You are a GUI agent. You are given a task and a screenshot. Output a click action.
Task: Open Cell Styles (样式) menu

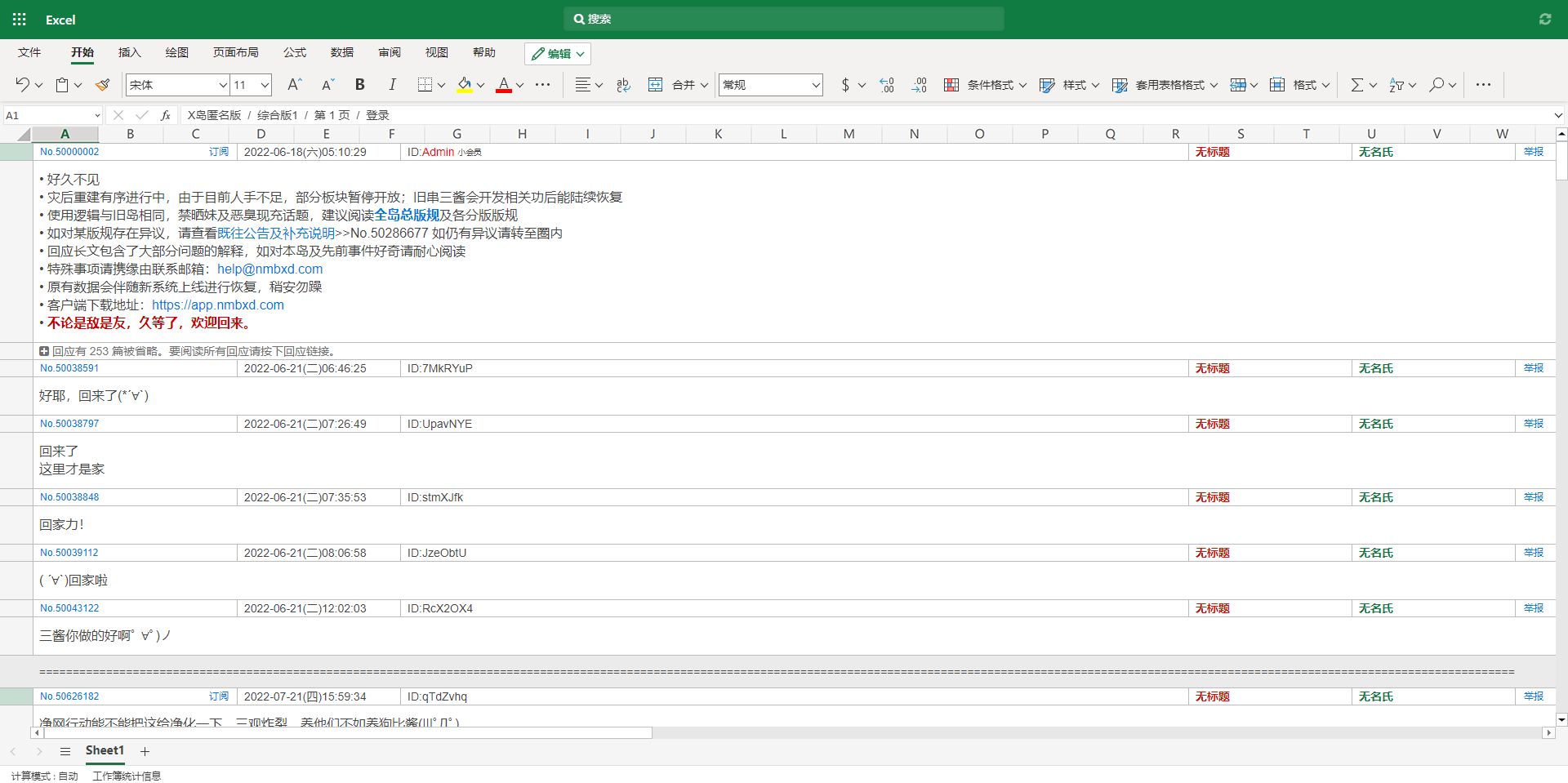1070,84
